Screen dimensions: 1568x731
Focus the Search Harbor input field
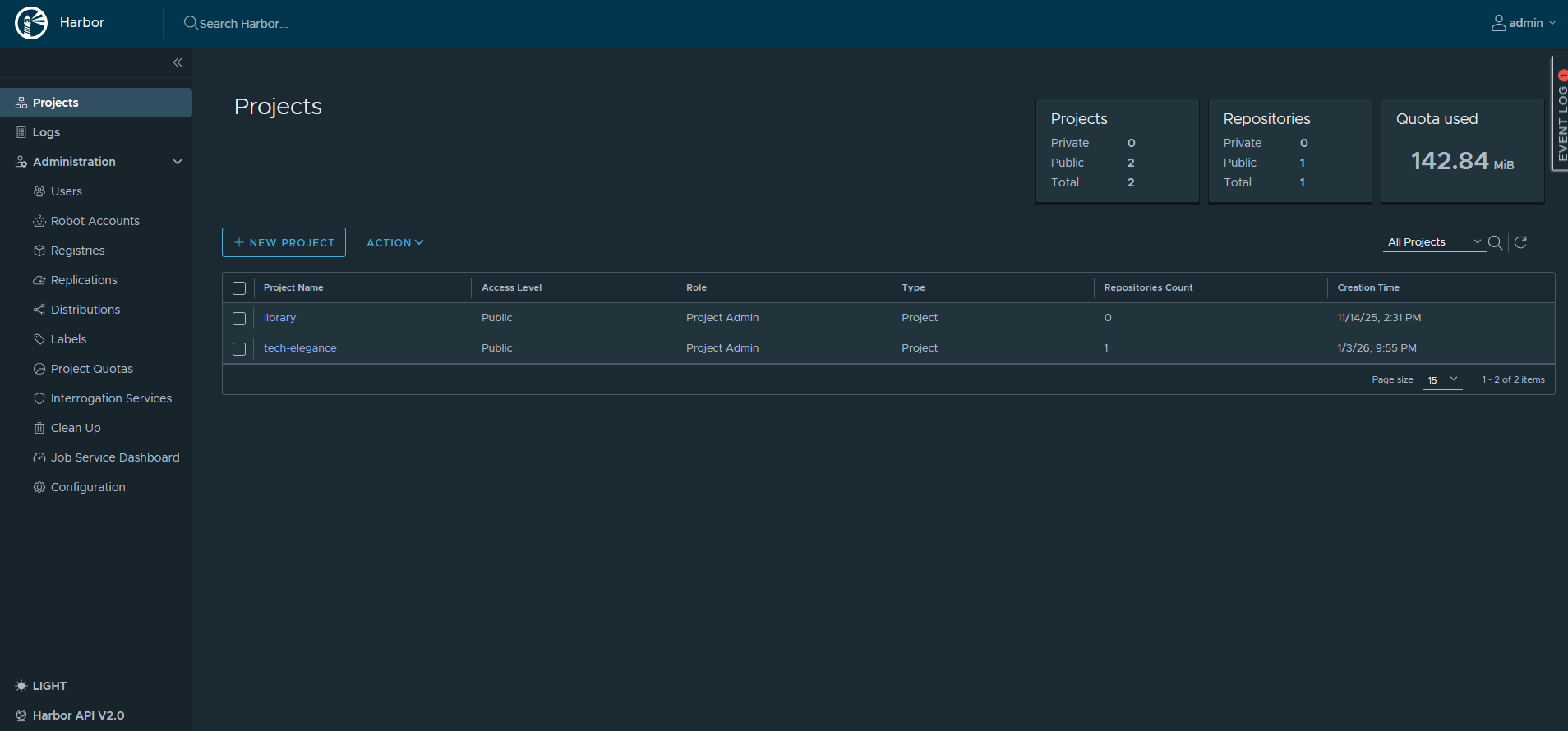click(329, 24)
